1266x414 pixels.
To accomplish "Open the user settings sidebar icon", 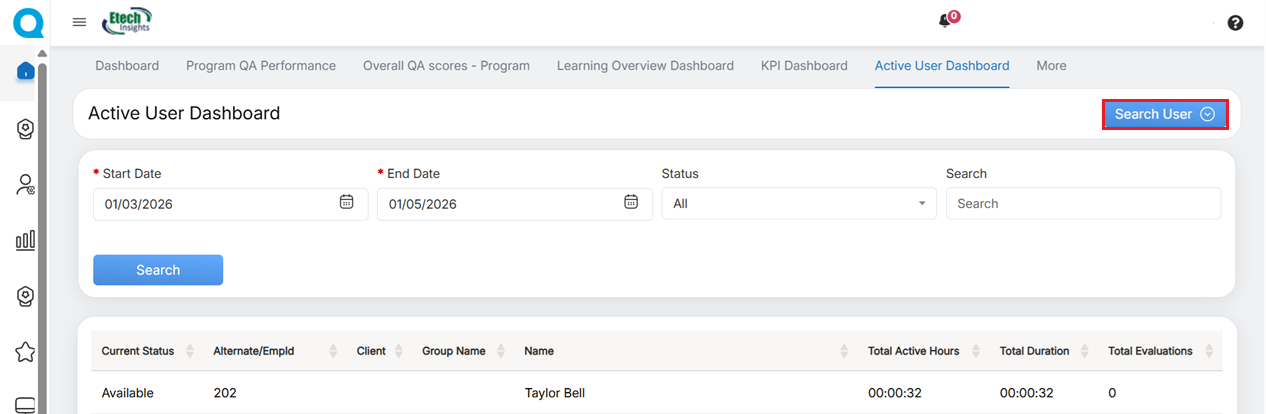I will tap(26, 184).
